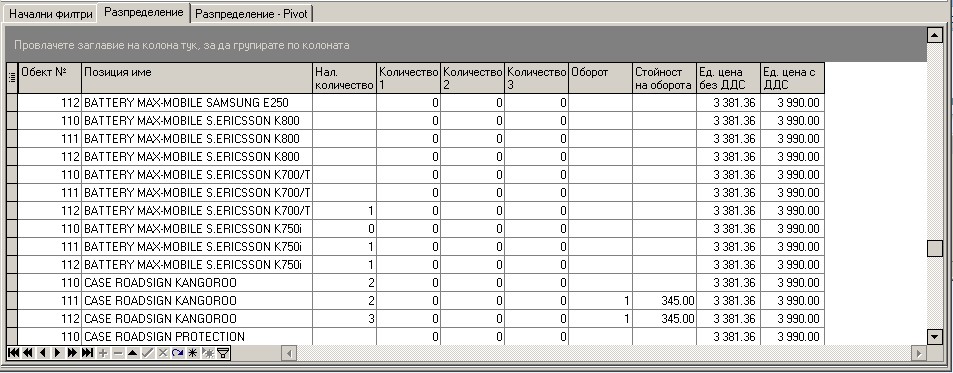Select object 110 S.ERICSSON K800 name cell
Viewport: 953px width, 373px height.
pyautogui.click(x=197, y=121)
